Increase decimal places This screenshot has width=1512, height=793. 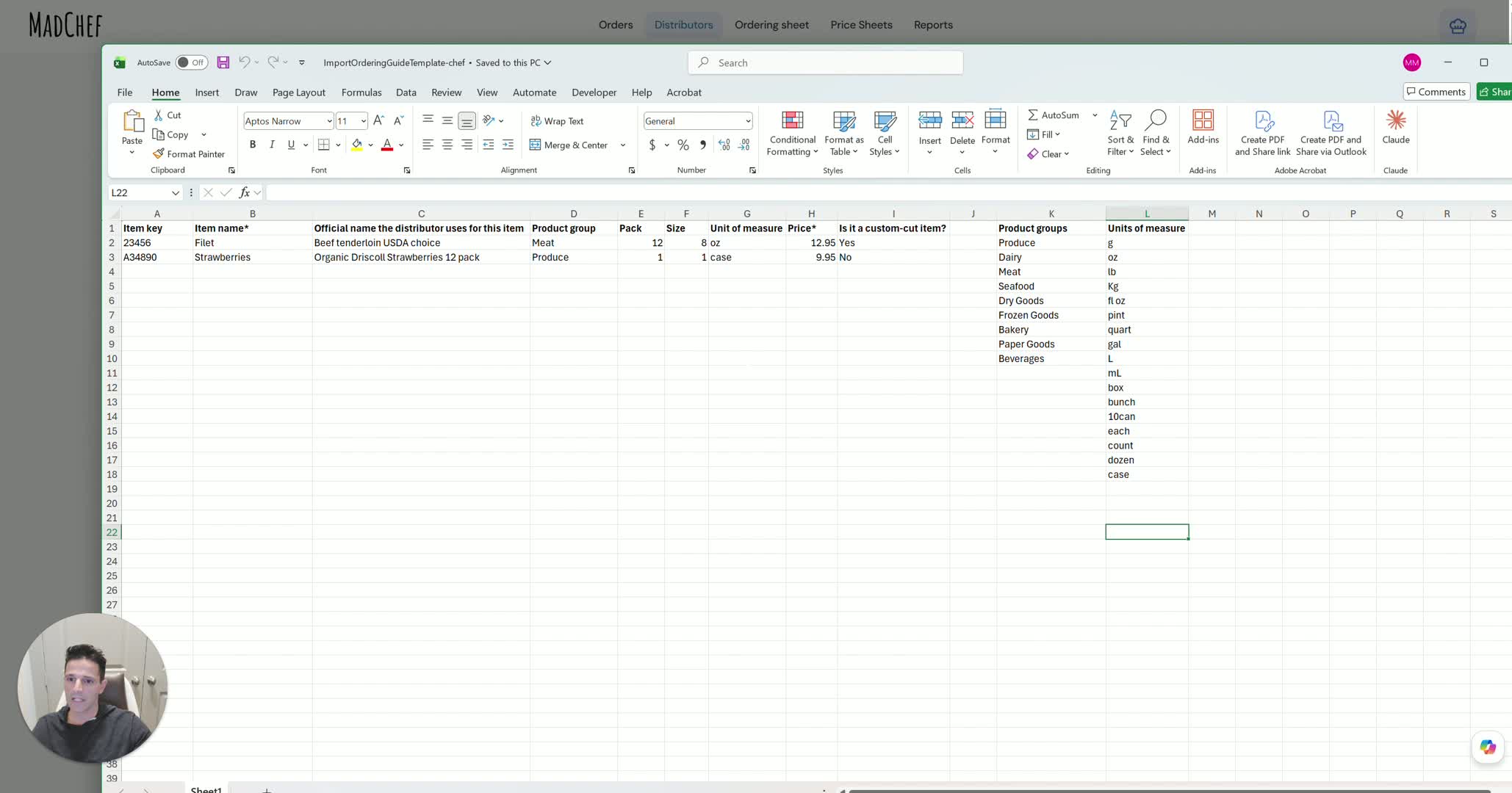click(724, 145)
